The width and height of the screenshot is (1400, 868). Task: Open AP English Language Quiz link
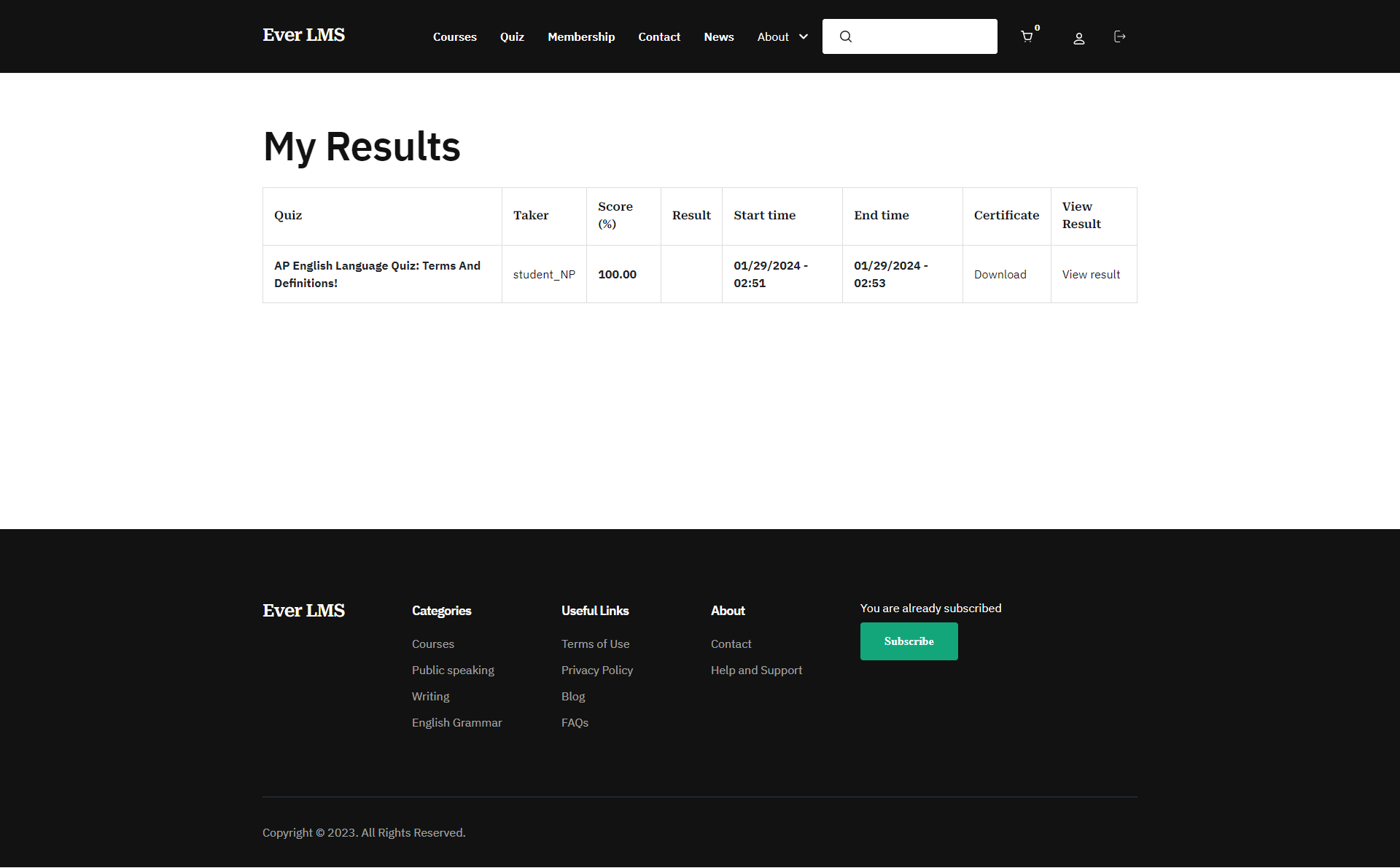[x=377, y=274]
